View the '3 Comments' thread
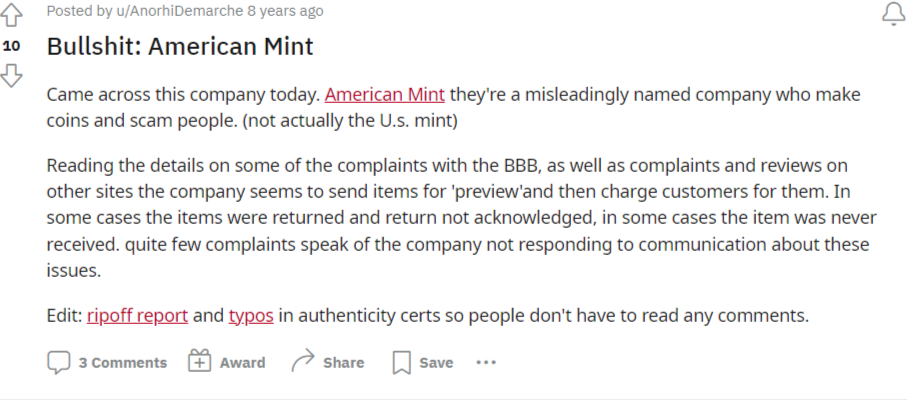 coord(123,363)
